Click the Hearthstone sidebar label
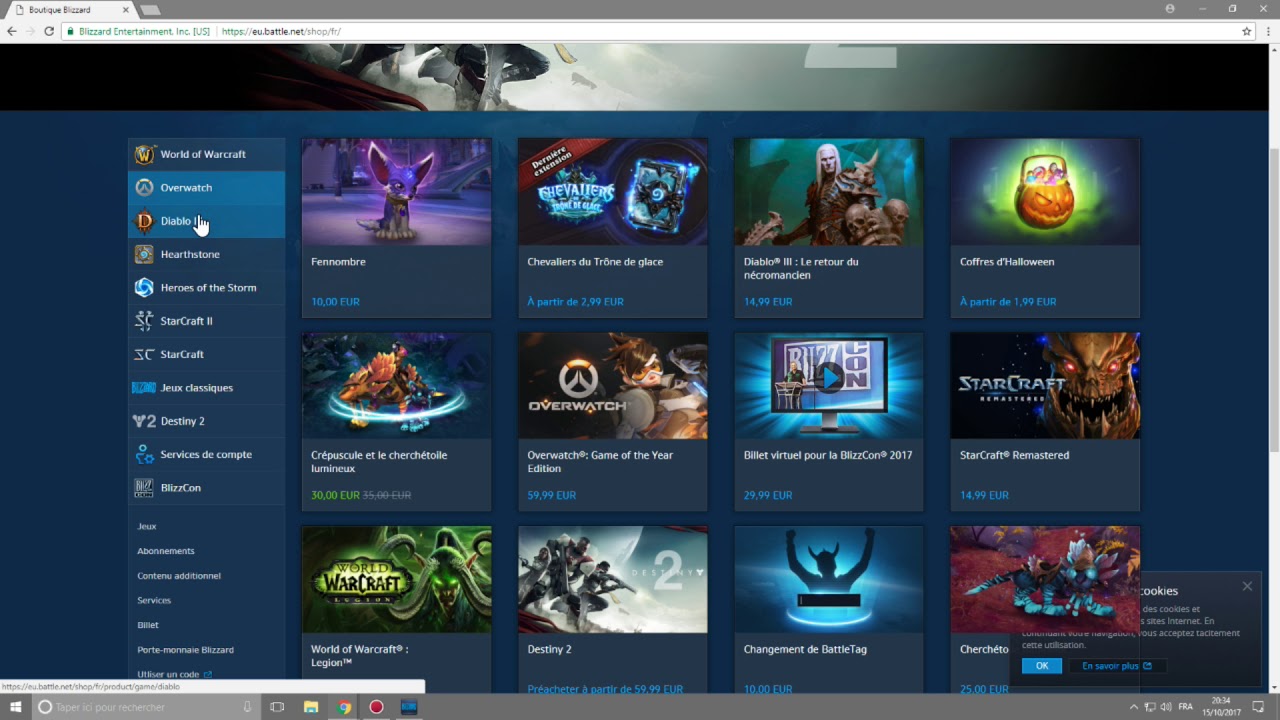Screen dimensions: 1280x720 [190, 254]
